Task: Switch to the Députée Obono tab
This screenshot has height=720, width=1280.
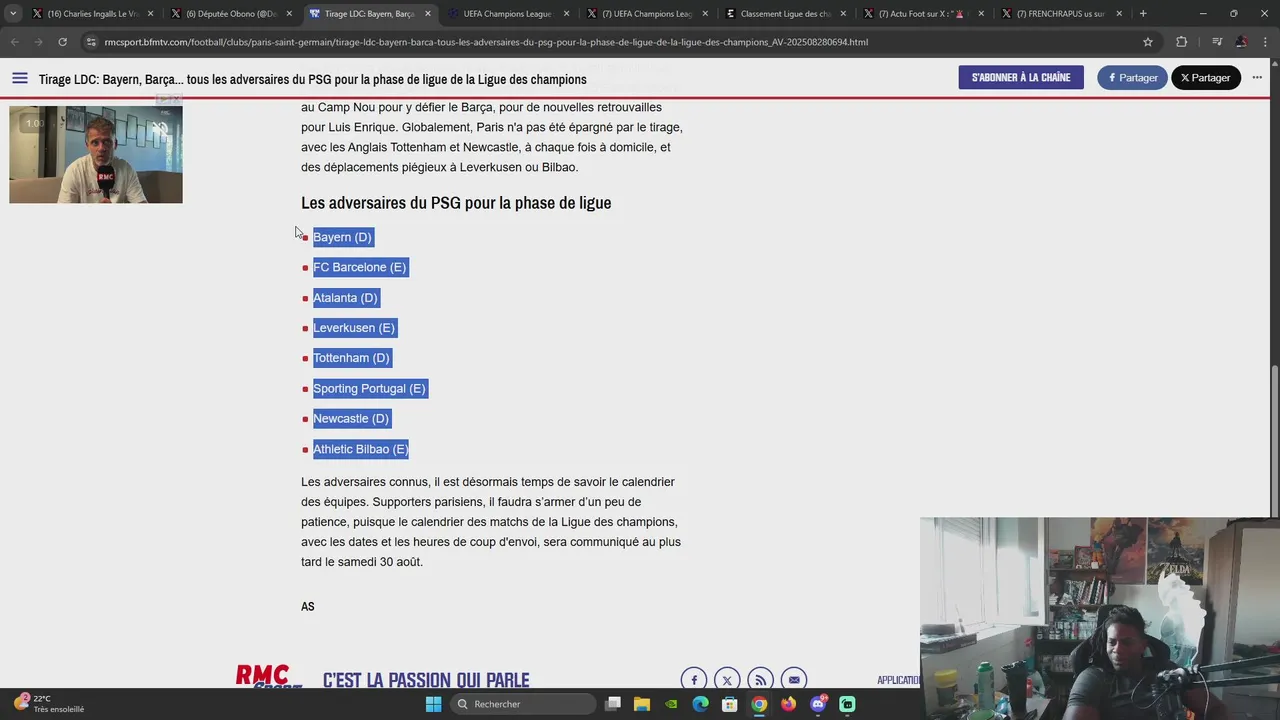Action: pyautogui.click(x=229, y=14)
